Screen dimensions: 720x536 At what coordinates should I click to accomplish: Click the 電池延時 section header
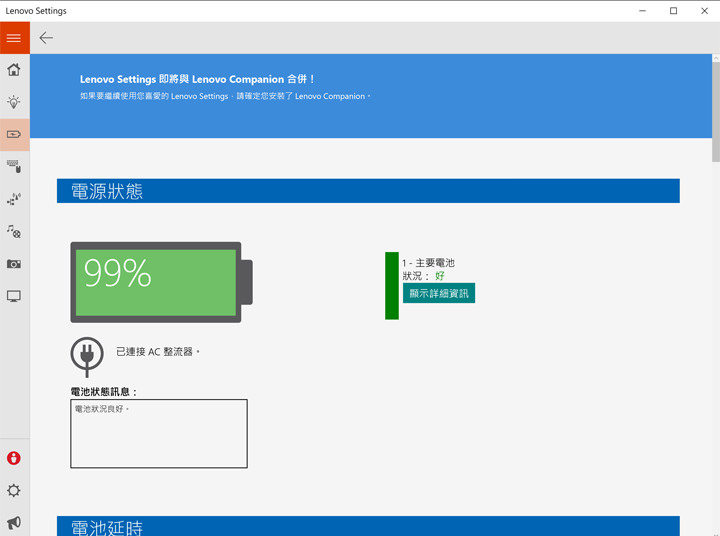368,526
